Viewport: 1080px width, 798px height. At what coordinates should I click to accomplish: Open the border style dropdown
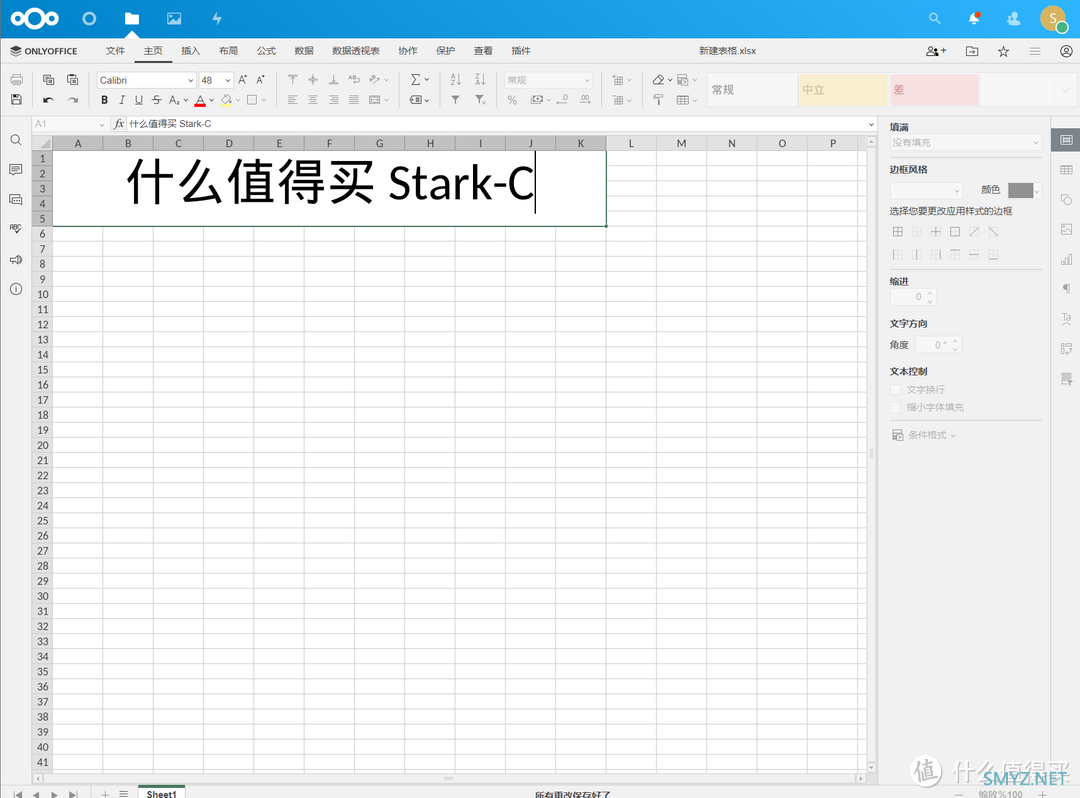click(x=926, y=191)
